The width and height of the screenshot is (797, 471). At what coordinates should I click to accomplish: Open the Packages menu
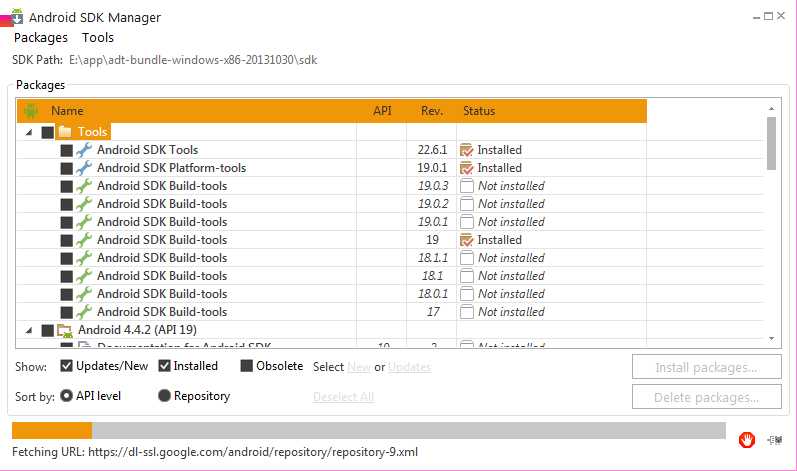click(x=41, y=38)
